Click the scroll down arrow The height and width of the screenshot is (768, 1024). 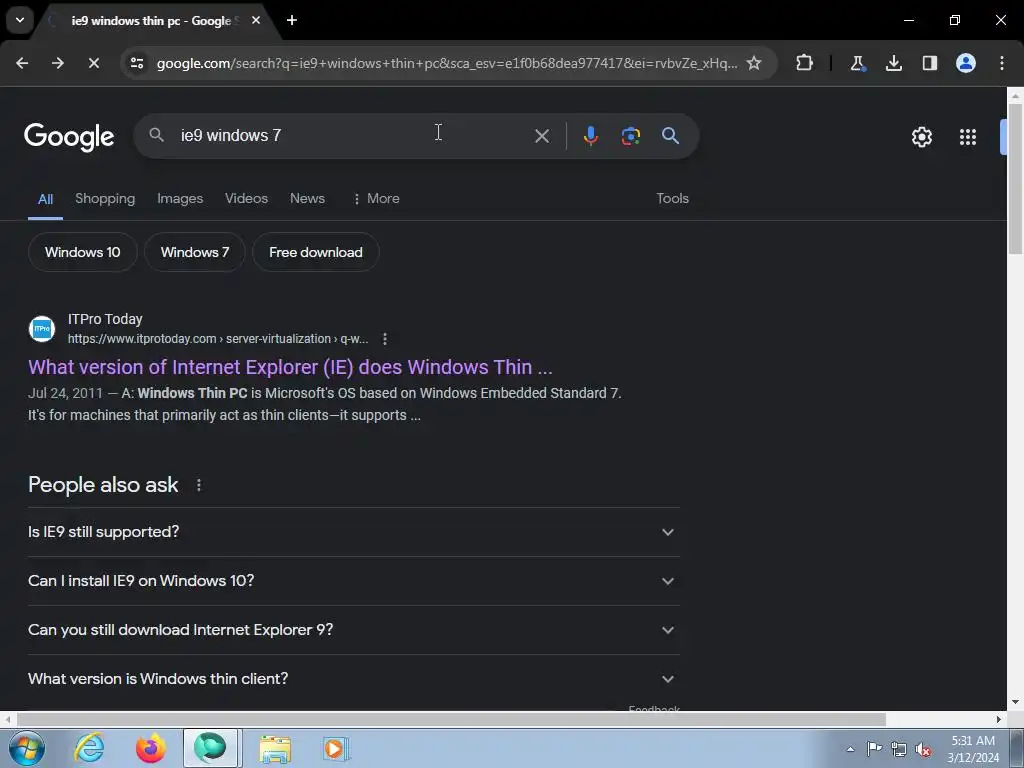[x=1015, y=703]
